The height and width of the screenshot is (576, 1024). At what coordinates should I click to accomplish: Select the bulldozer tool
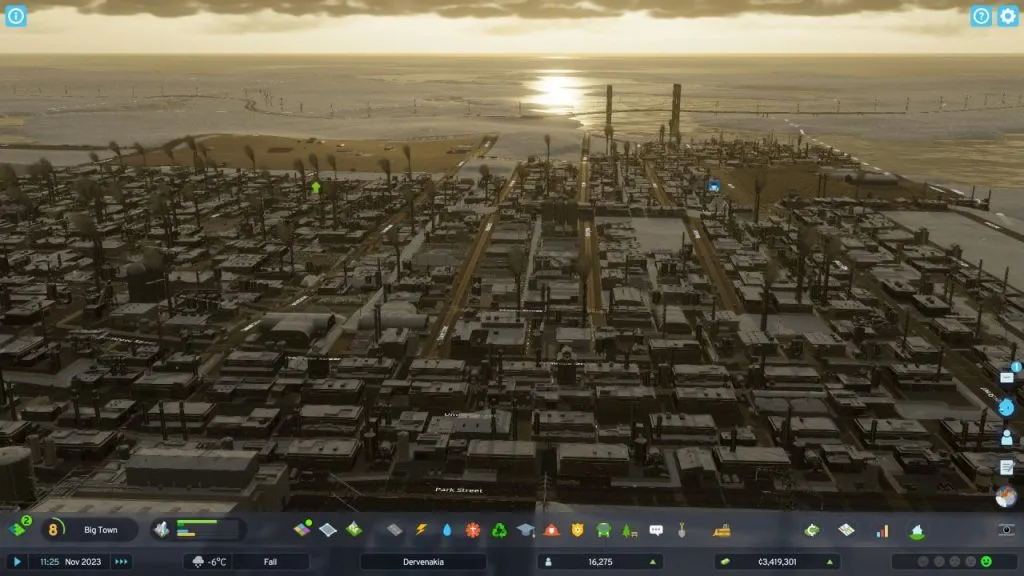[722, 530]
